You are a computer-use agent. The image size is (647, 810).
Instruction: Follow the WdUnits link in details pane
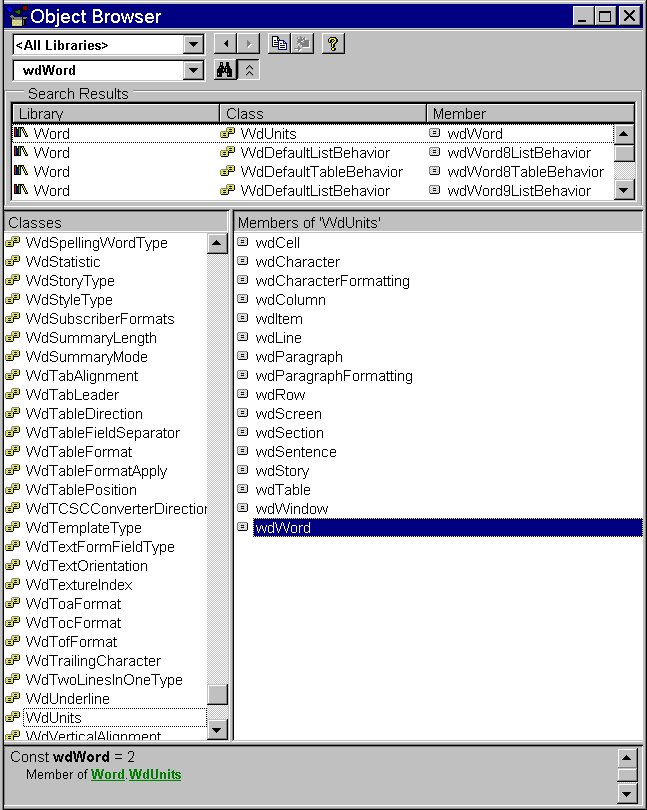(x=155, y=775)
